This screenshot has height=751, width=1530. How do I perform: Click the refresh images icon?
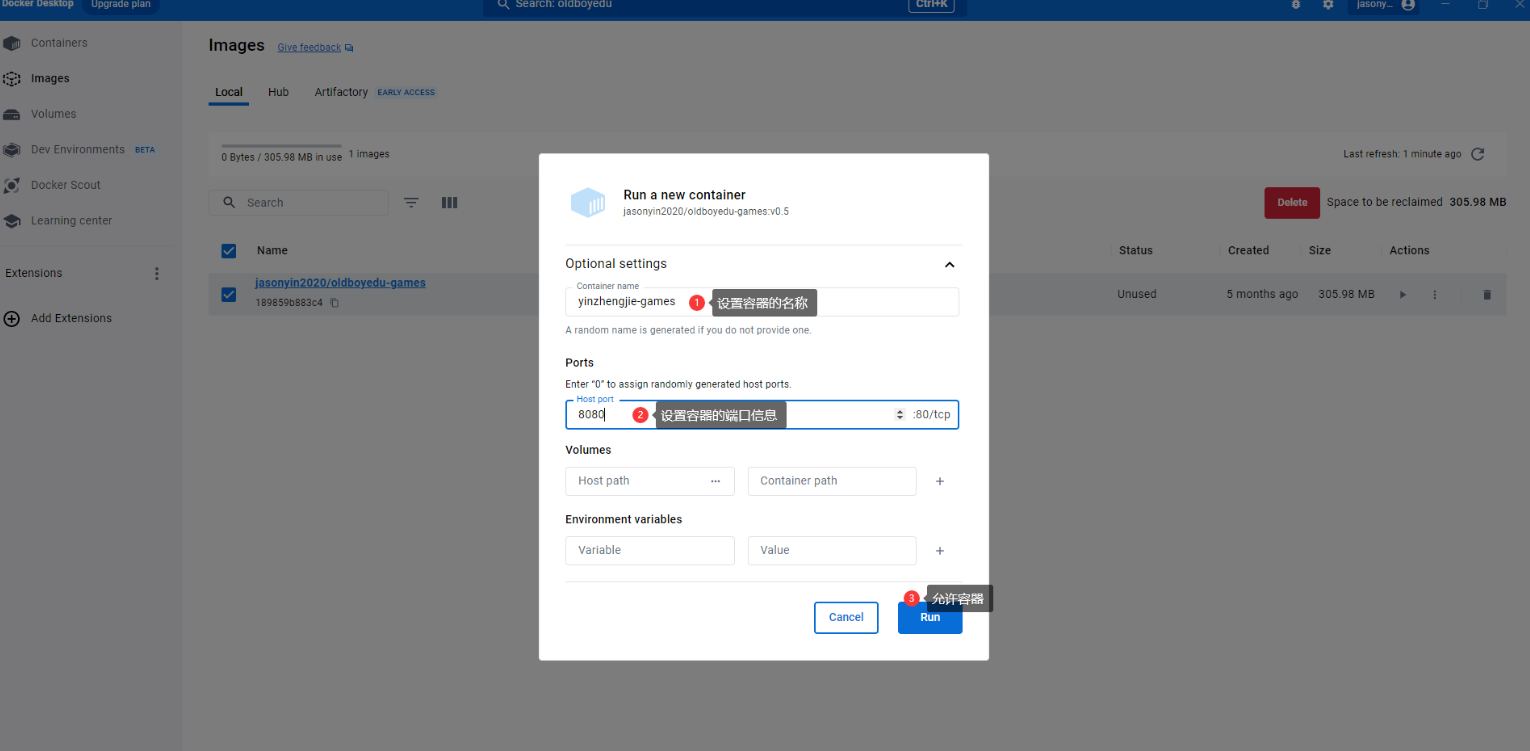pyautogui.click(x=1478, y=154)
